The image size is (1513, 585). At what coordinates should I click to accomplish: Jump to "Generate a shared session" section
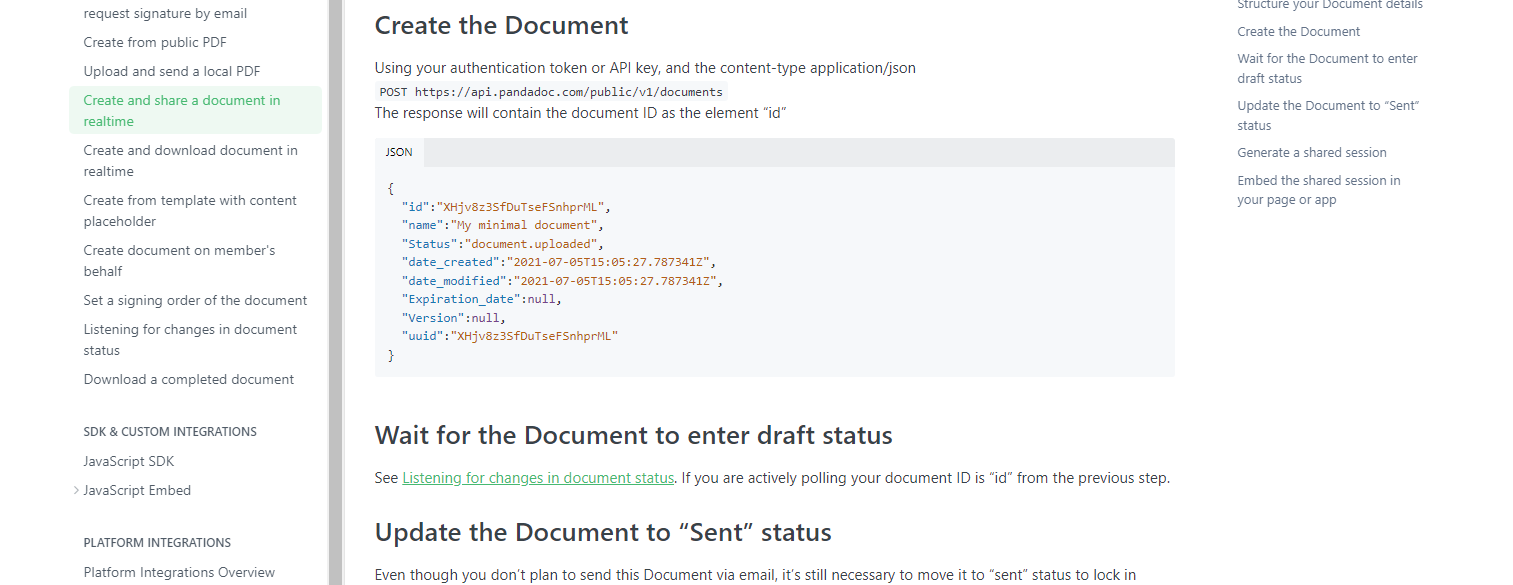[1312, 152]
